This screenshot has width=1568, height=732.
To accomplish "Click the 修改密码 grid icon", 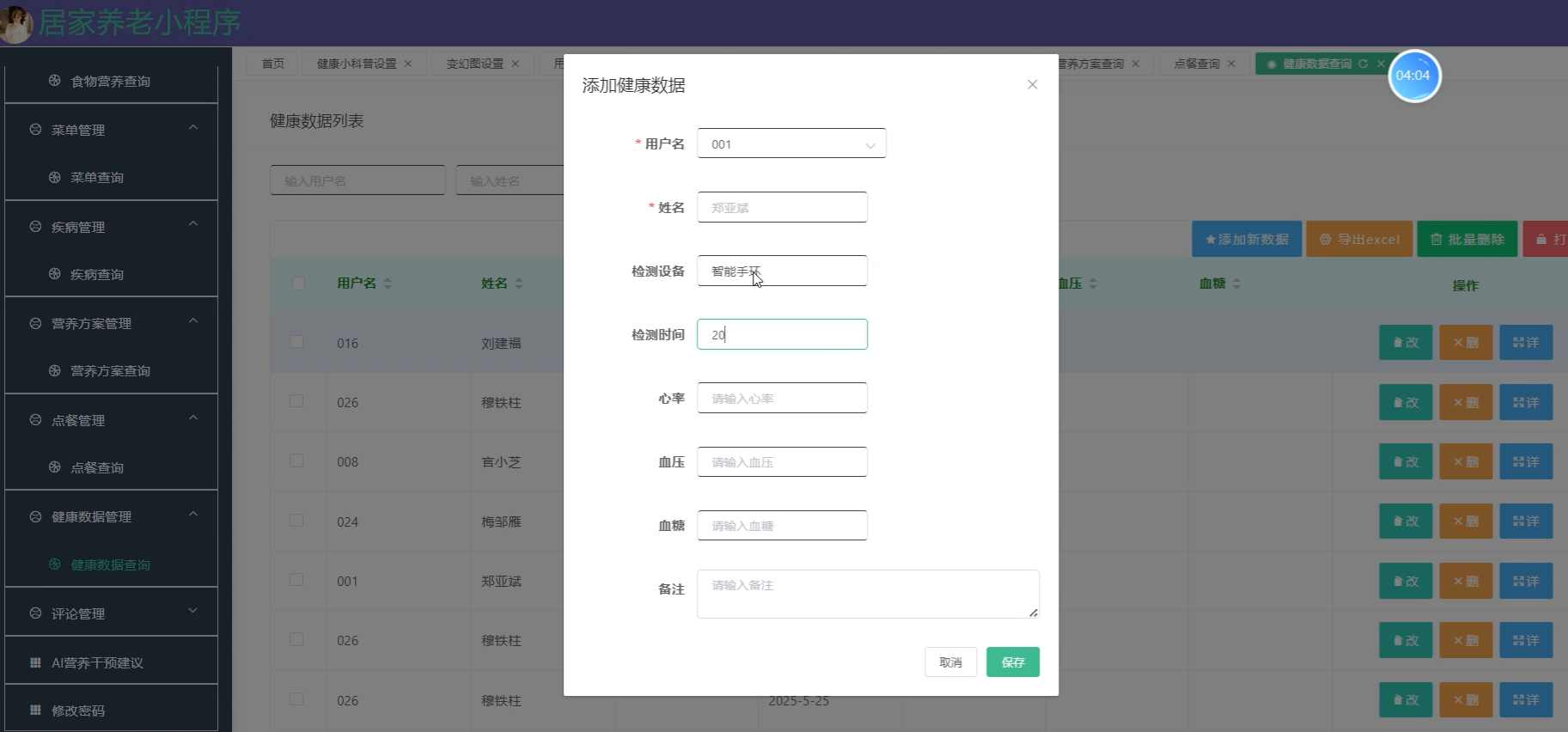I will tap(35, 711).
